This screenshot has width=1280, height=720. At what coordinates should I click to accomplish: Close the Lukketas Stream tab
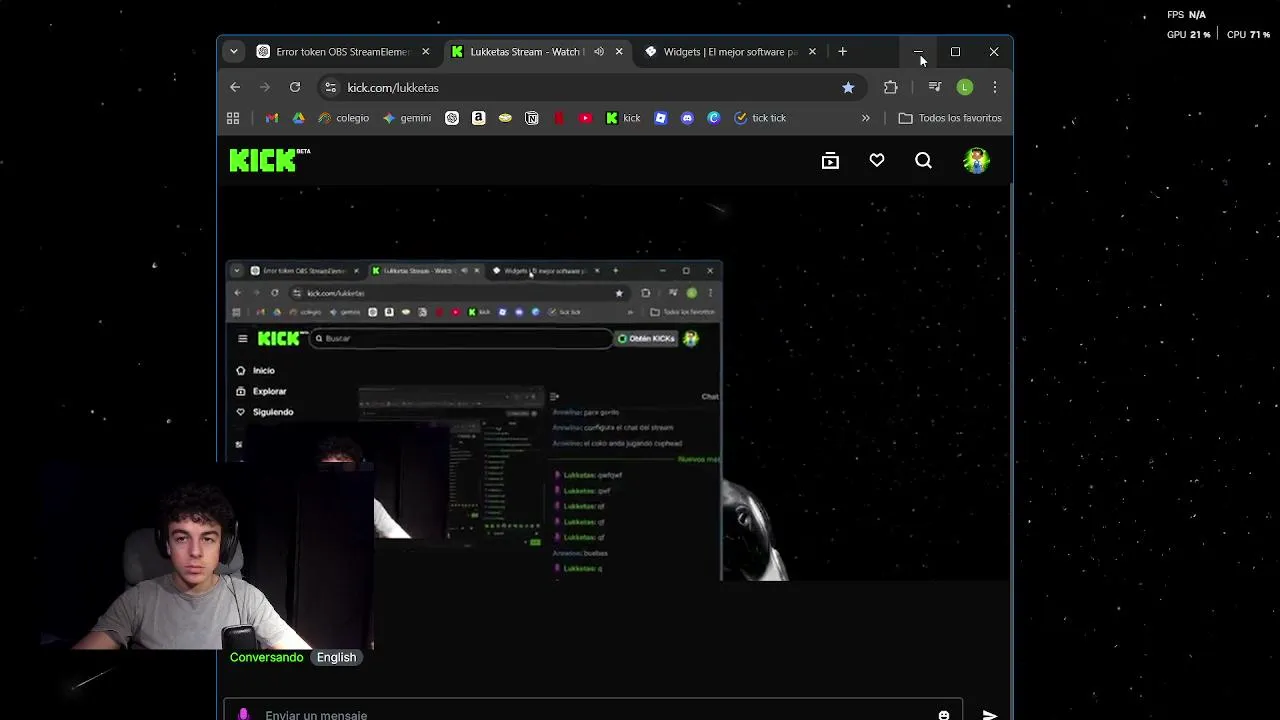point(619,52)
